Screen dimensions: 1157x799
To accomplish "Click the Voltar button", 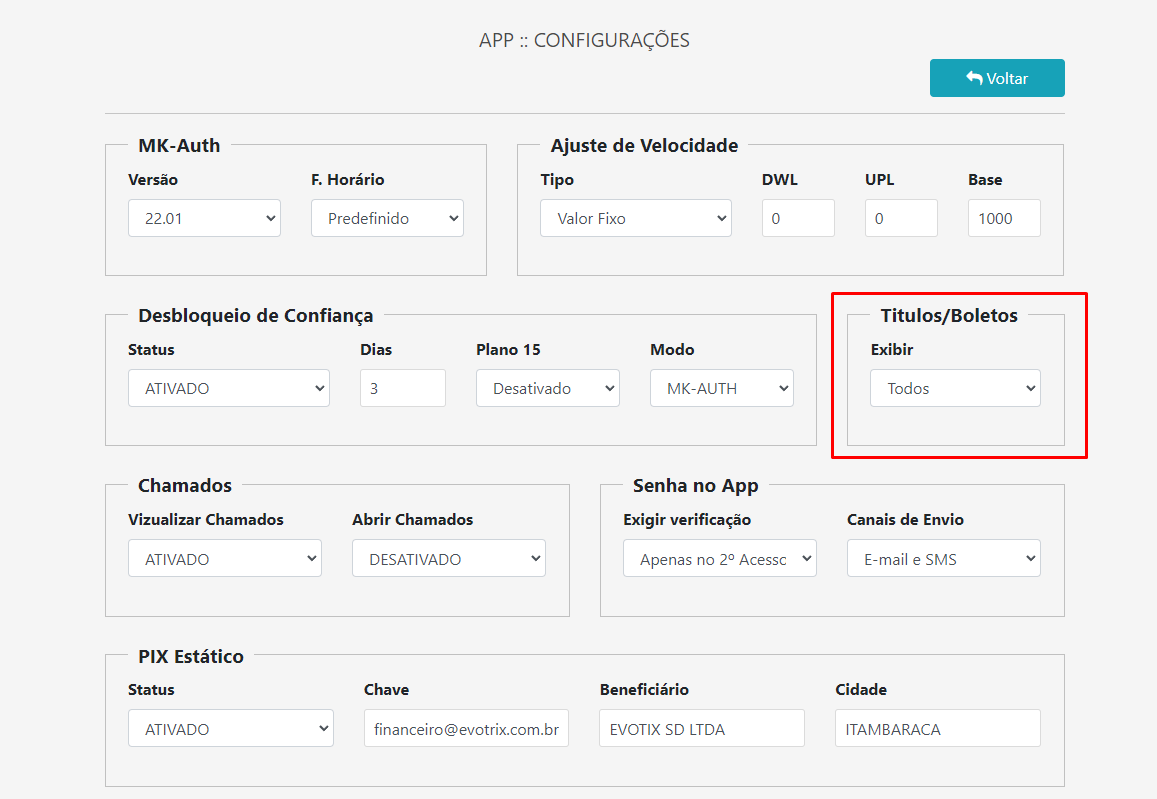I will coord(996,77).
